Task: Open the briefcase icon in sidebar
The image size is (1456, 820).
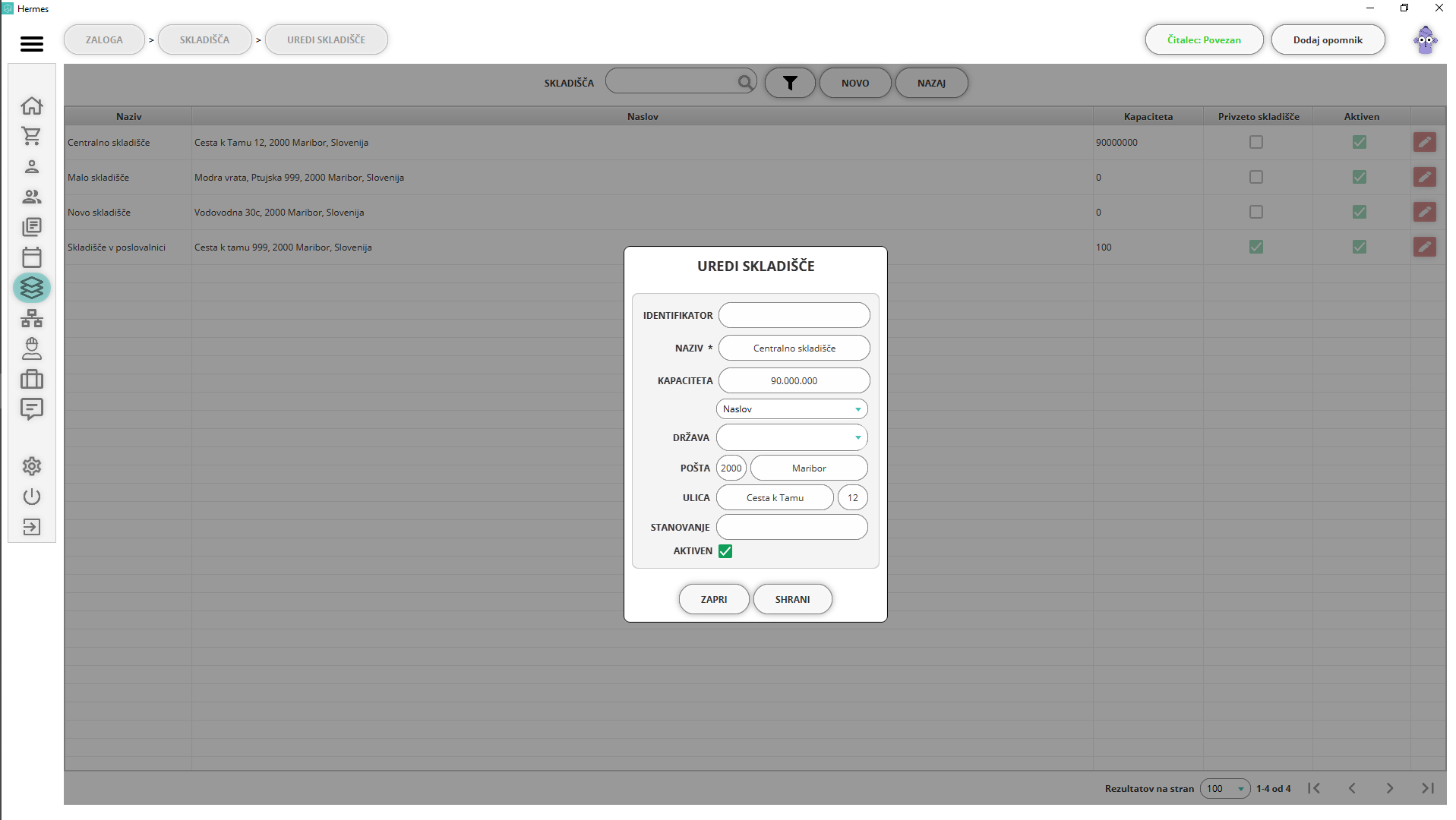Action: [x=32, y=379]
